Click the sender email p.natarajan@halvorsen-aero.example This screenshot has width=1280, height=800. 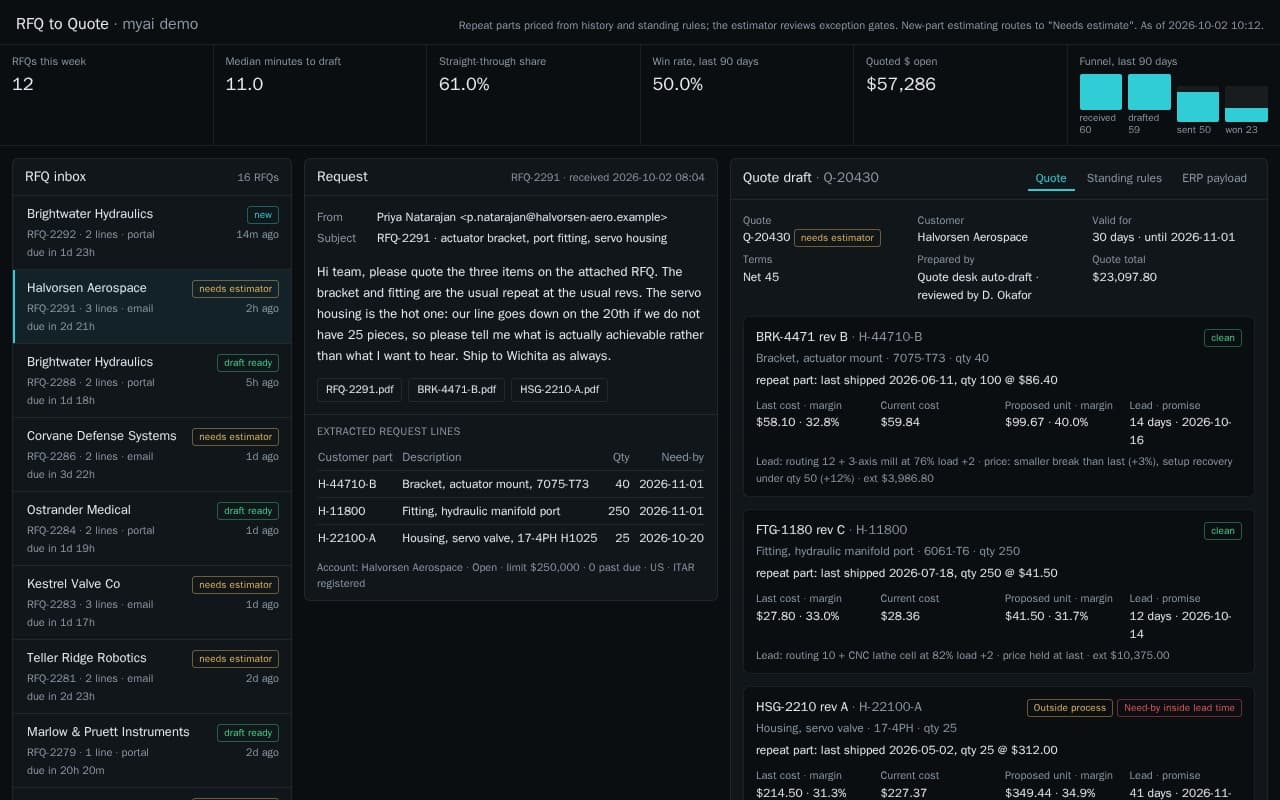click(564, 217)
